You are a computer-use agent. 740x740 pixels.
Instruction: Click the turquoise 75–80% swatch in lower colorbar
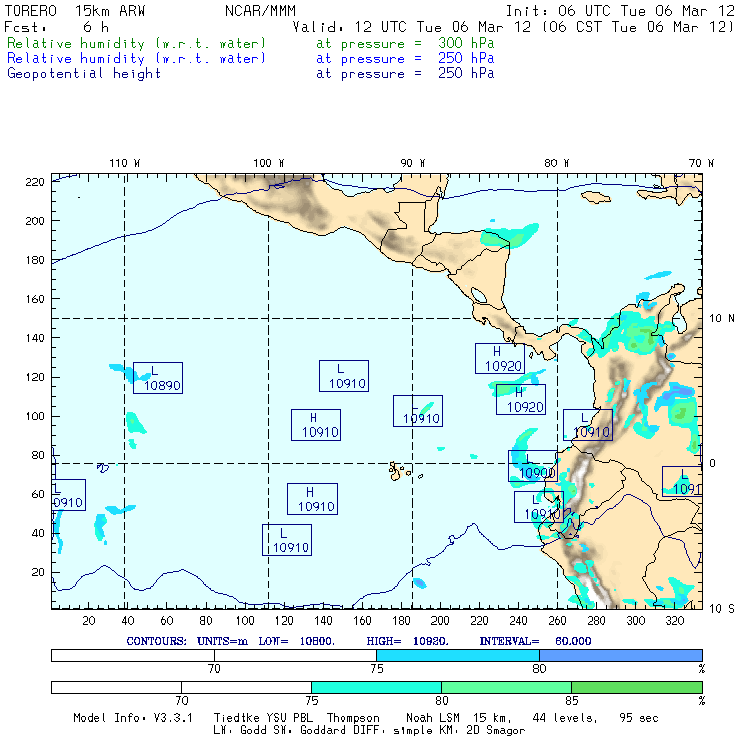(x=376, y=688)
